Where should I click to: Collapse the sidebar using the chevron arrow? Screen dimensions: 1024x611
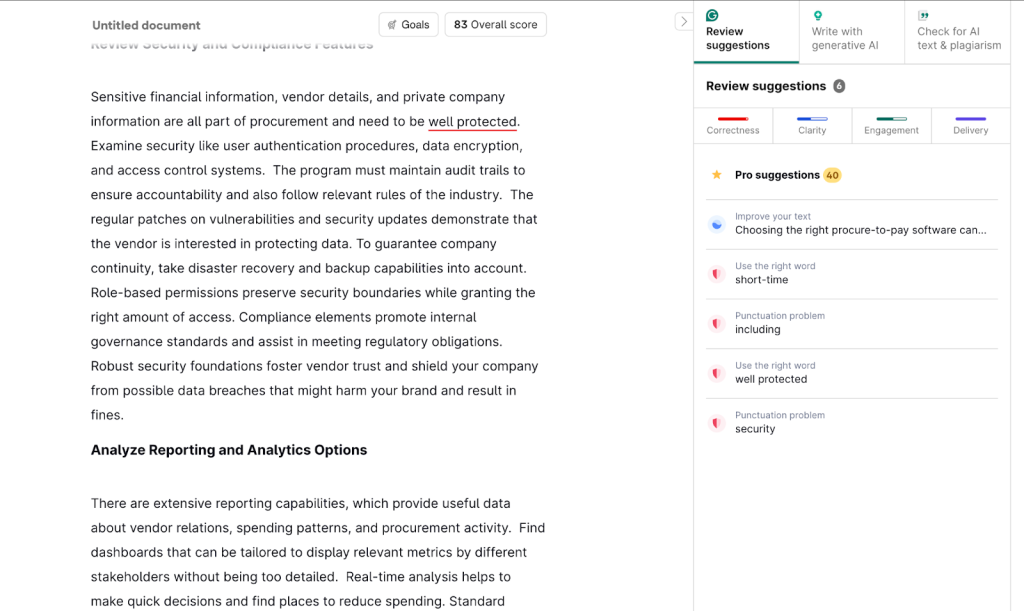(683, 21)
